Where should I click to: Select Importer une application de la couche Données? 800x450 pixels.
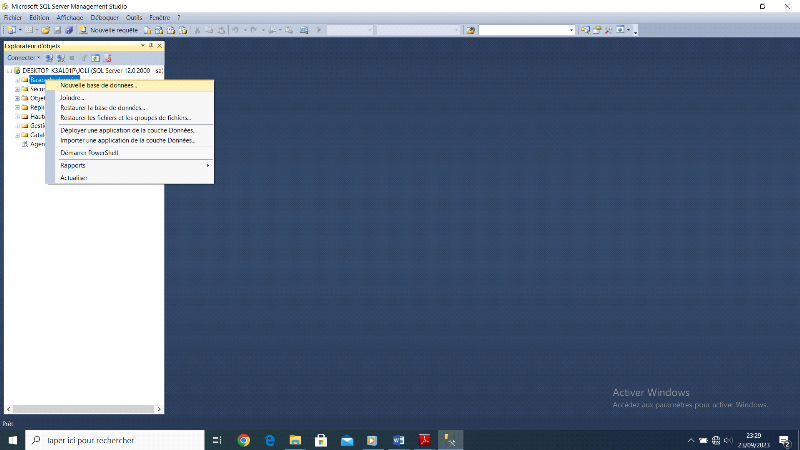point(130,140)
